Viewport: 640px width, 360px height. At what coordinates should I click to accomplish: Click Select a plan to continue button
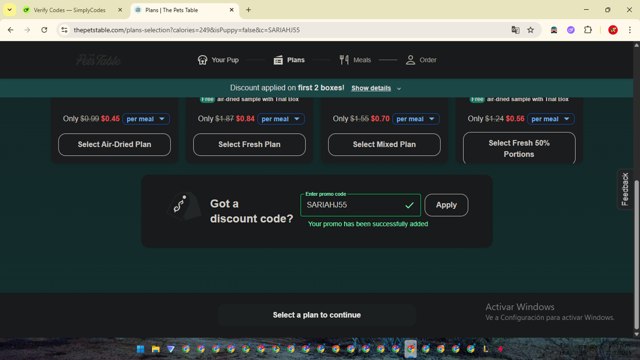[317, 315]
